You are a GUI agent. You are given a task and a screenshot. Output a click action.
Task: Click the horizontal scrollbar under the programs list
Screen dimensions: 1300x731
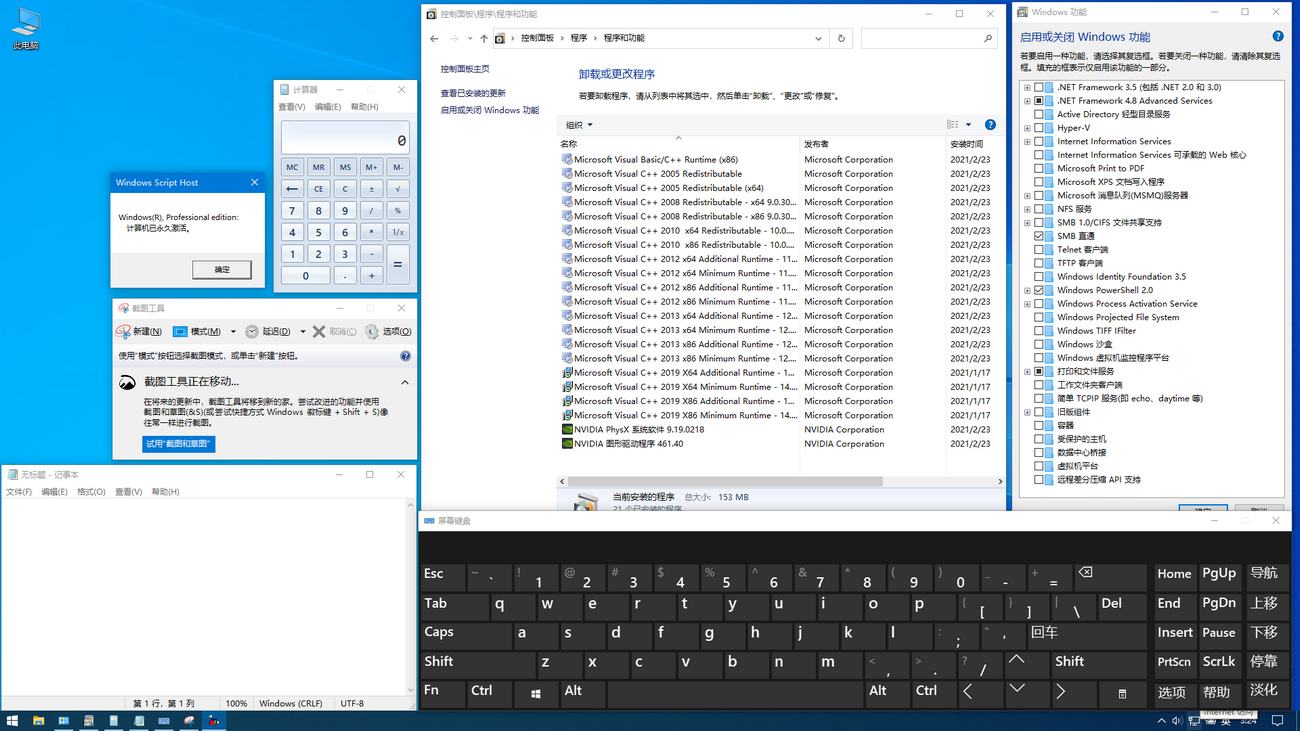coord(780,481)
